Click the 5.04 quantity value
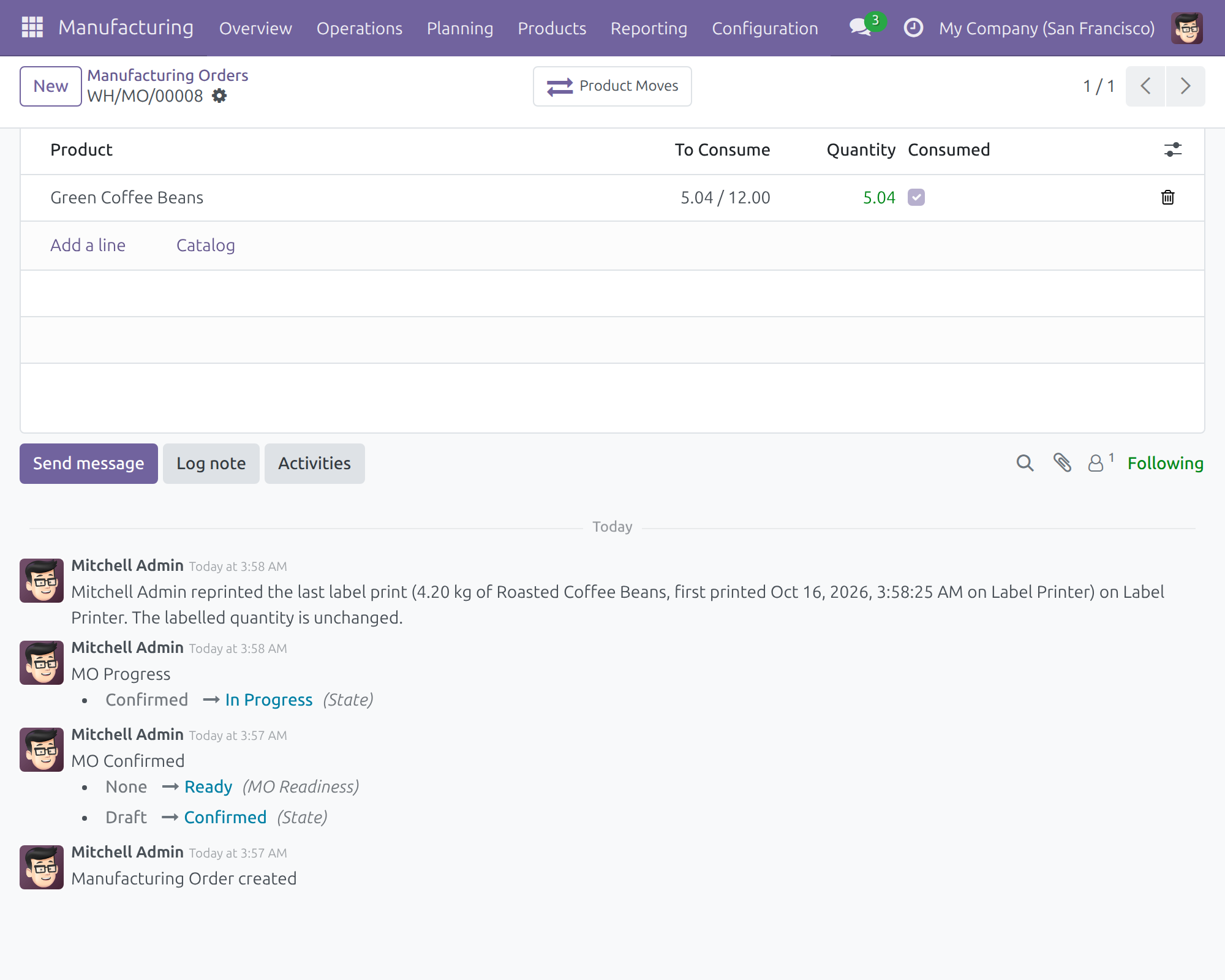Viewport: 1225px width, 980px height. [x=879, y=197]
